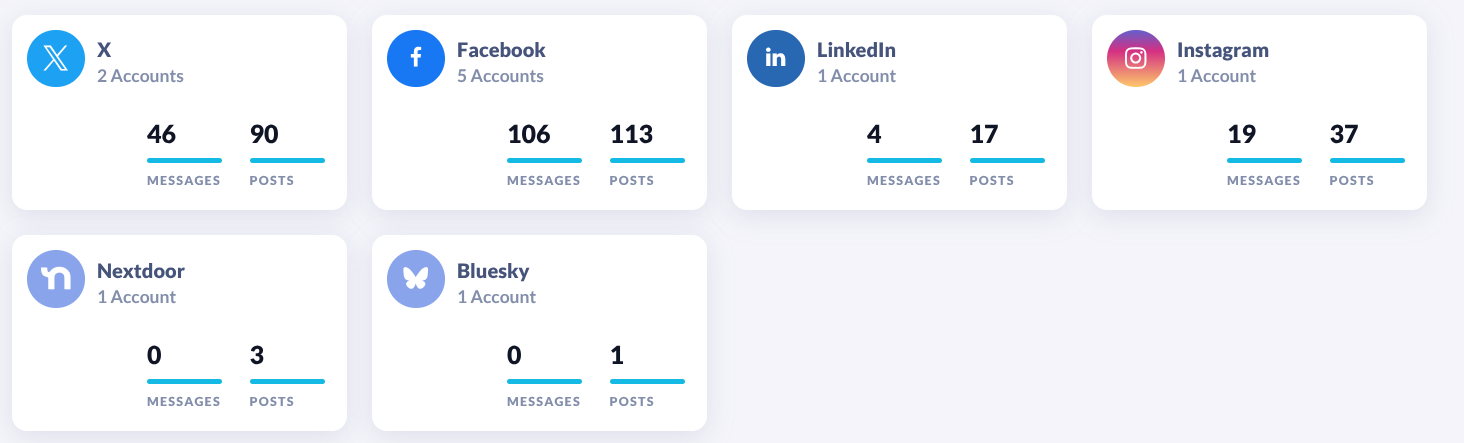Click the Instagram logo icon
The image size is (1464, 443).
1136,59
